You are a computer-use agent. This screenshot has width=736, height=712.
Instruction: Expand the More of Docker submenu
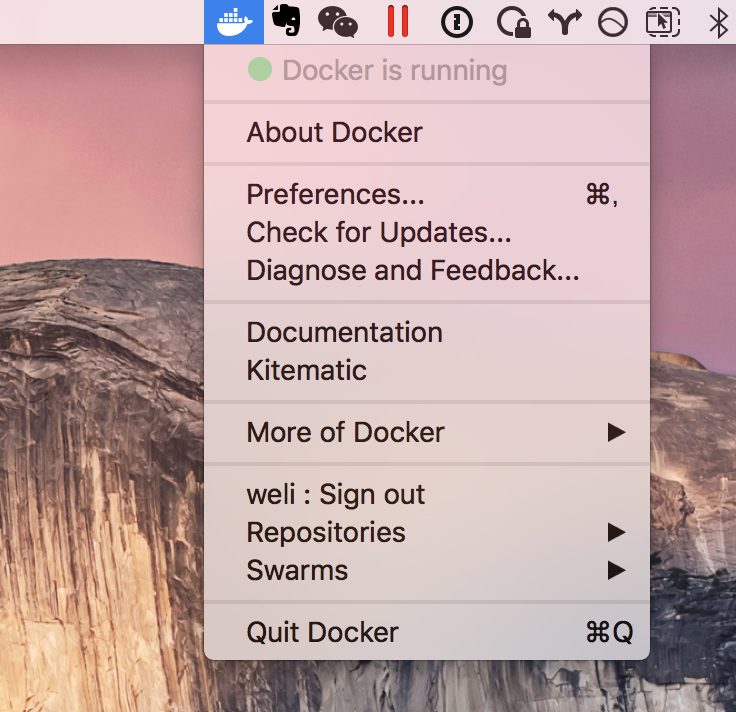pyautogui.click(x=427, y=432)
